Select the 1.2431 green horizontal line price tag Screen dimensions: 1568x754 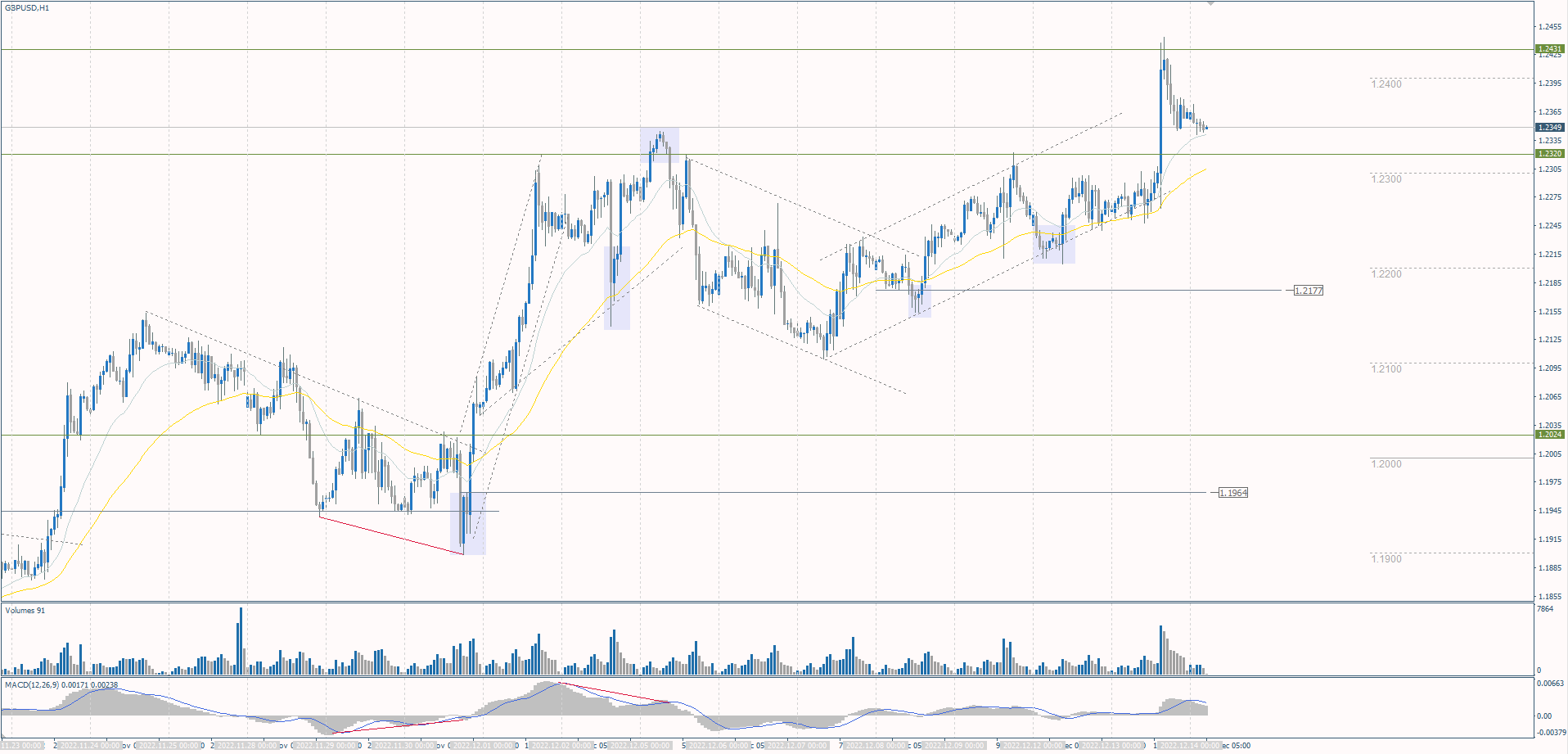click(1550, 49)
